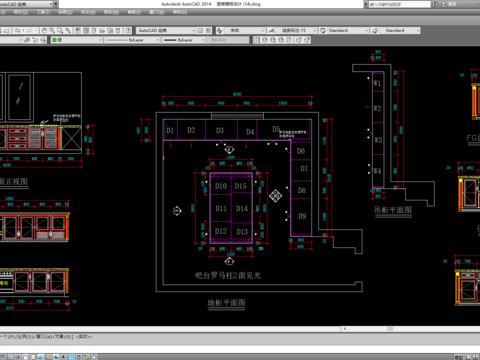Open the Text Style icon

tap(220, 30)
